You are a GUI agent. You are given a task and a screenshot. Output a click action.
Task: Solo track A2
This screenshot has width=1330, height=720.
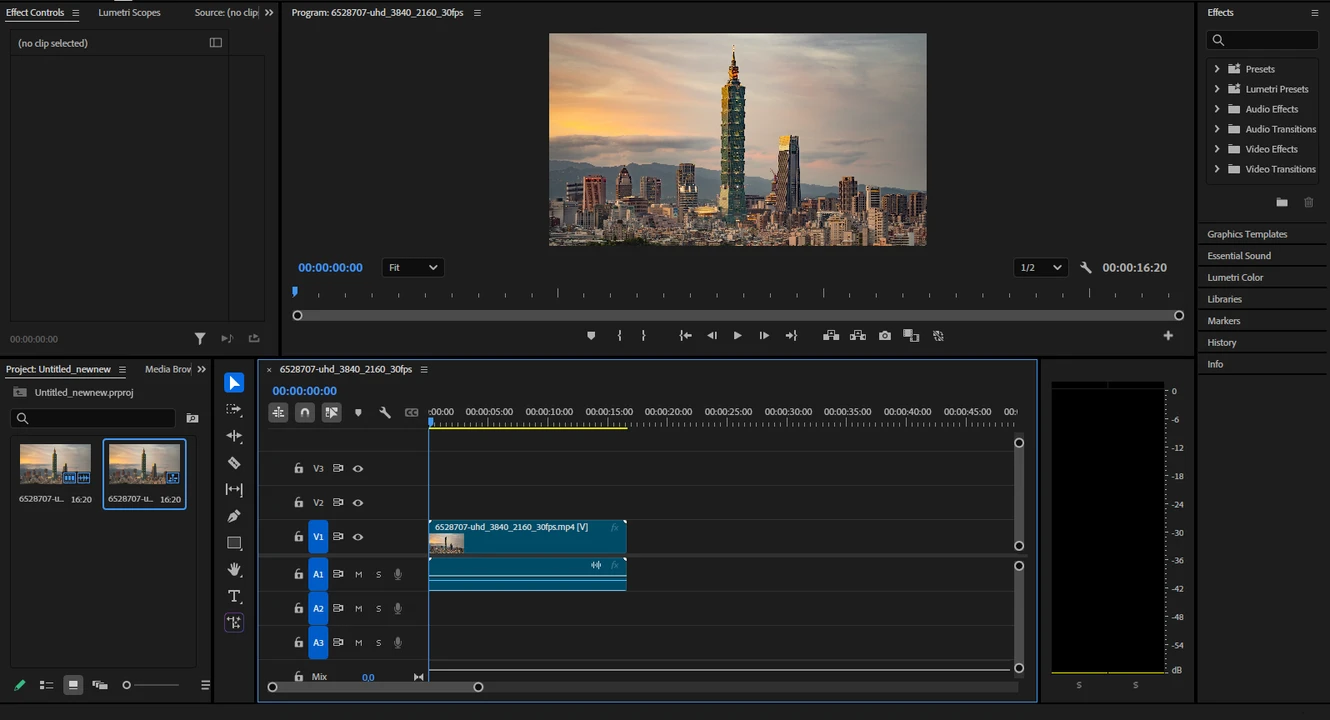378,609
